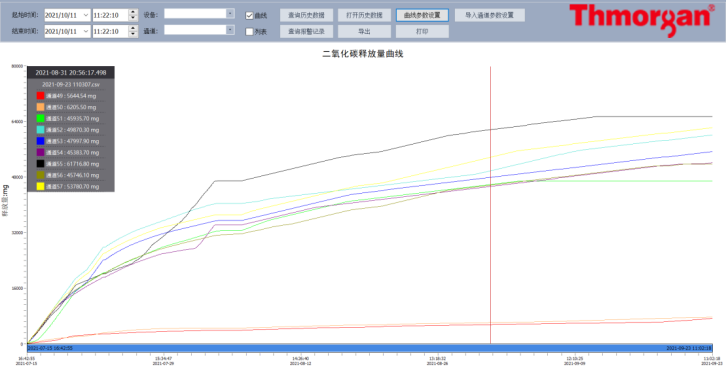Click the blue time range bar below the chart
Viewport: 727px width, 371px height.
click(370, 348)
